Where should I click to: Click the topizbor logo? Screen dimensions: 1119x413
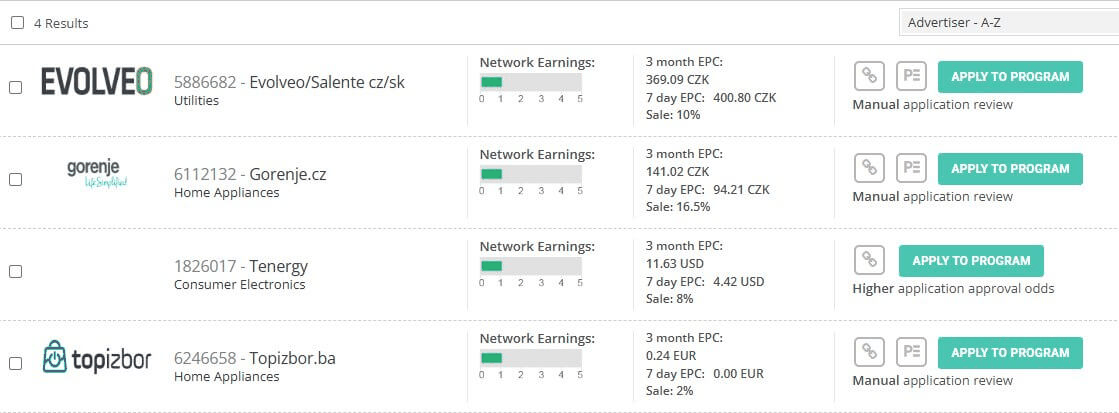(x=97, y=357)
